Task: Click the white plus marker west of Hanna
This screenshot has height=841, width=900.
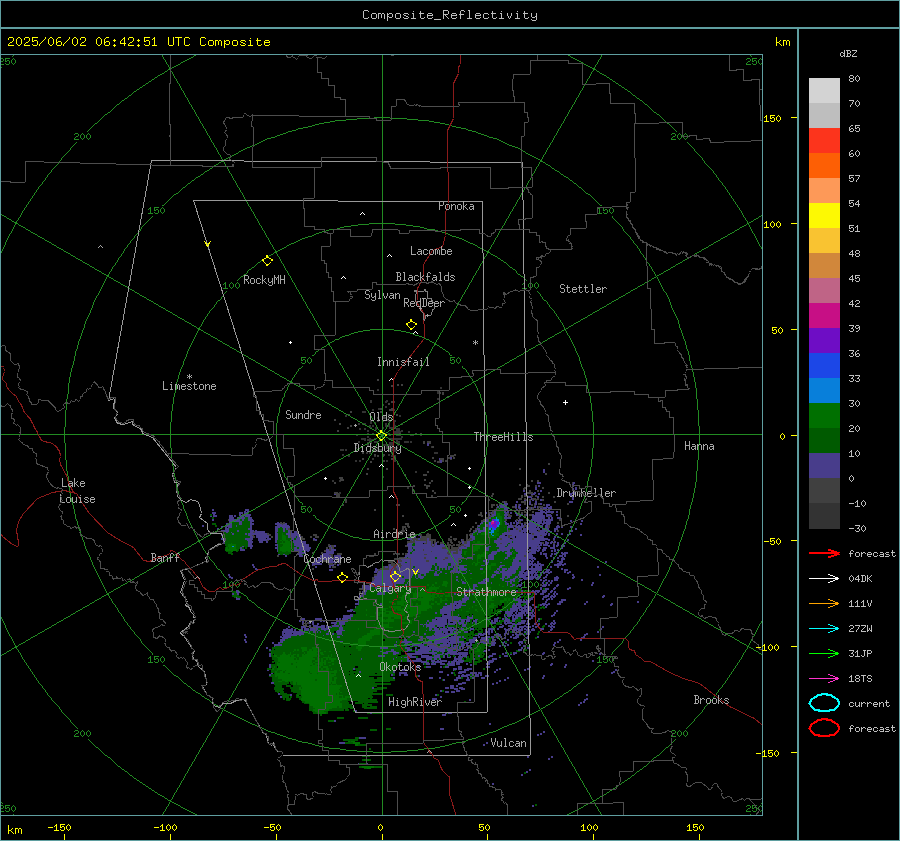Action: 565,402
